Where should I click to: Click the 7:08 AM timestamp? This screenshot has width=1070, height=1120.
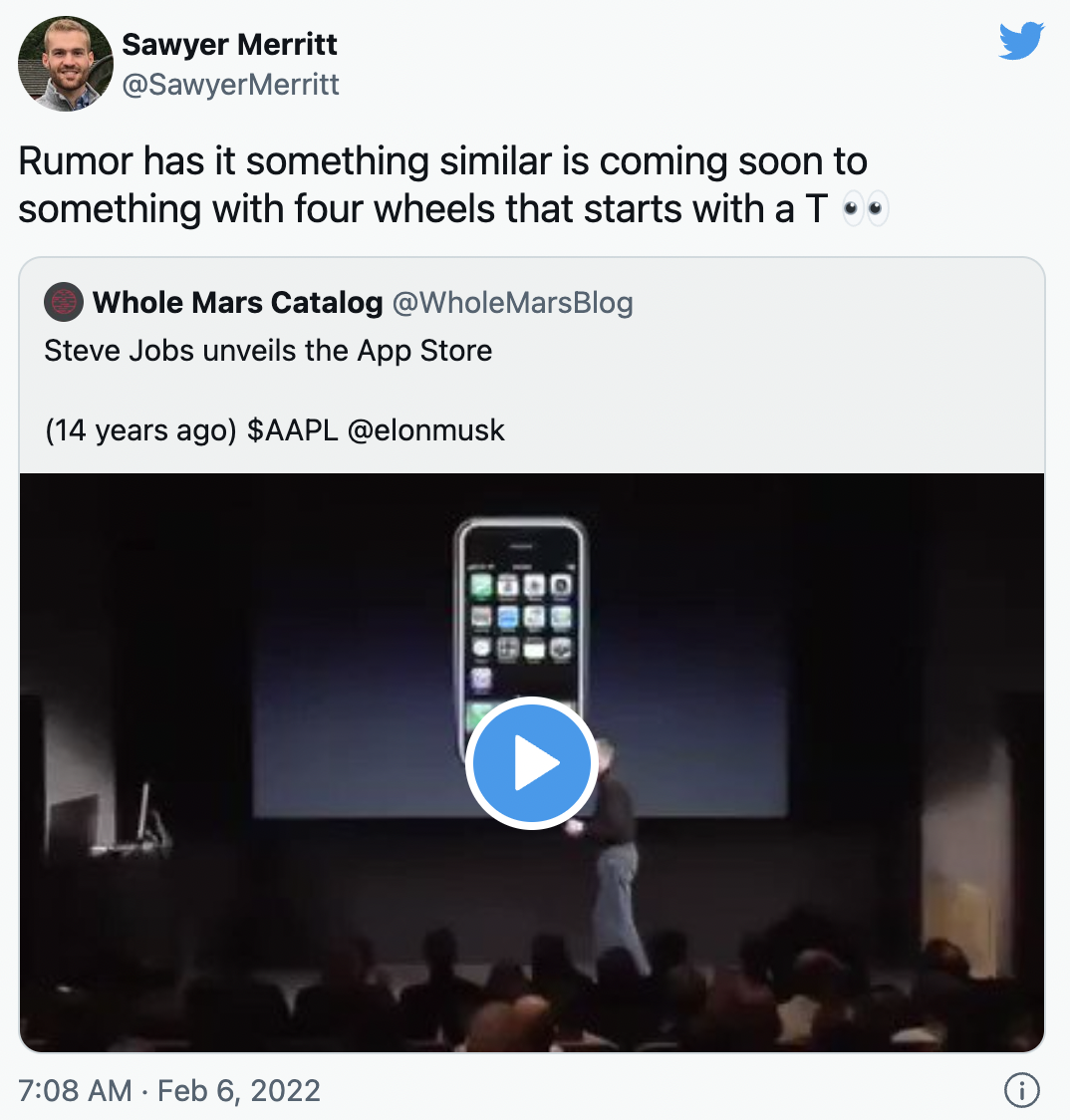[76, 1090]
